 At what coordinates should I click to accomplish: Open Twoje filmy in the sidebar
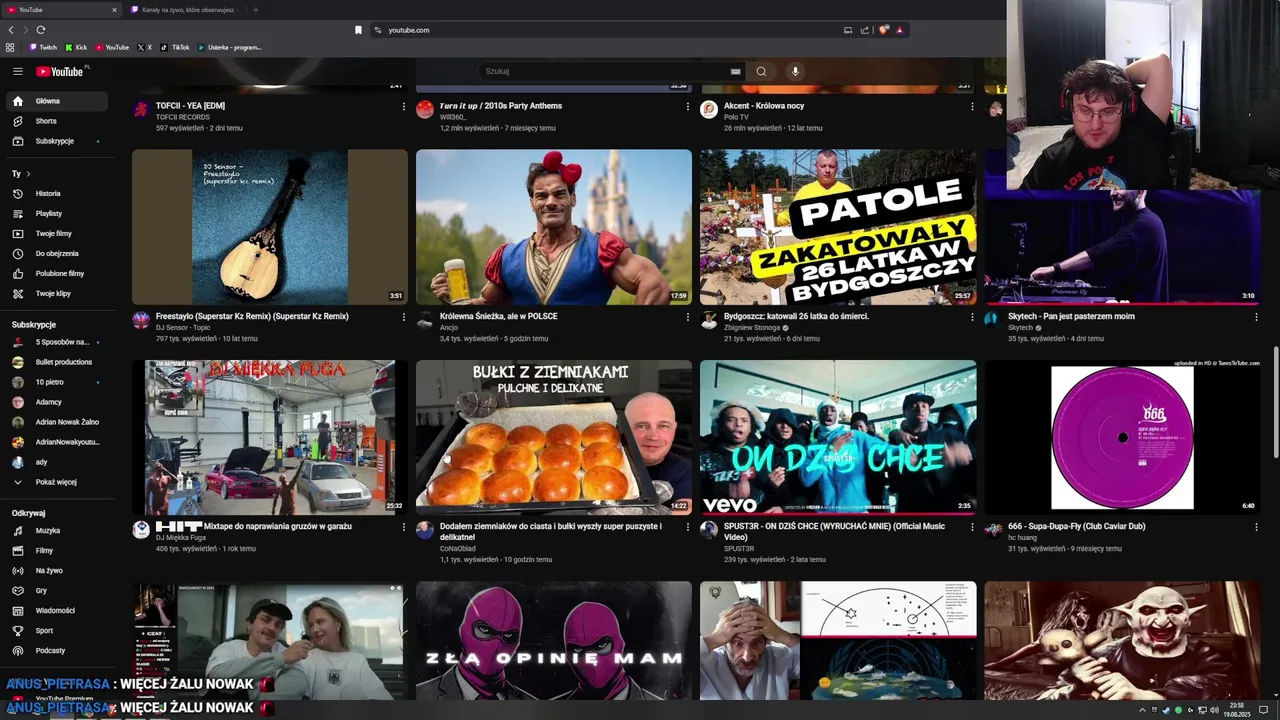tap(56, 233)
